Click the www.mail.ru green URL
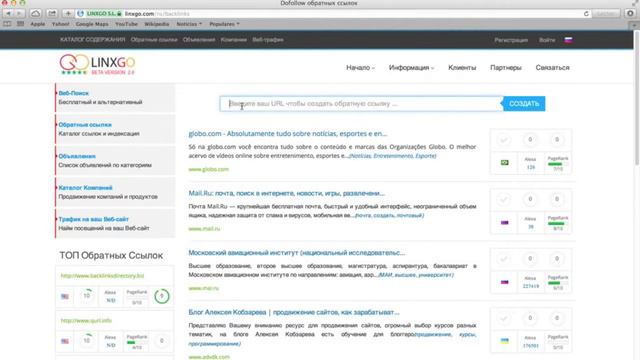 click(204, 229)
